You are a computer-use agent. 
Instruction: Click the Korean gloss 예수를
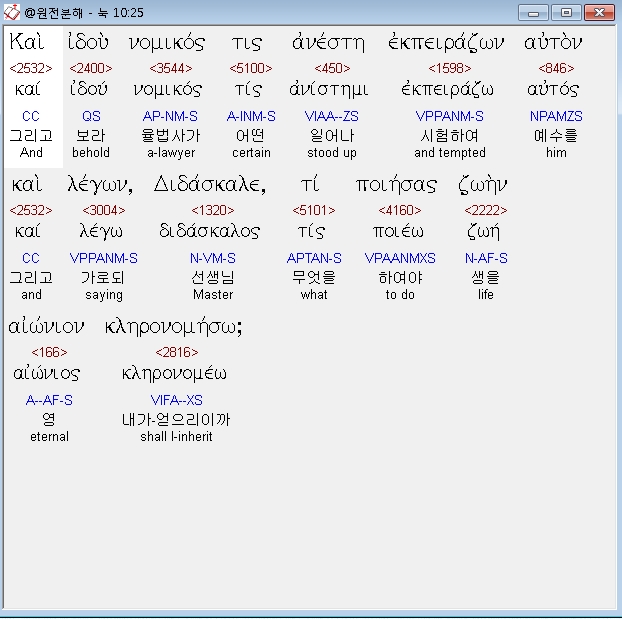pos(556,136)
